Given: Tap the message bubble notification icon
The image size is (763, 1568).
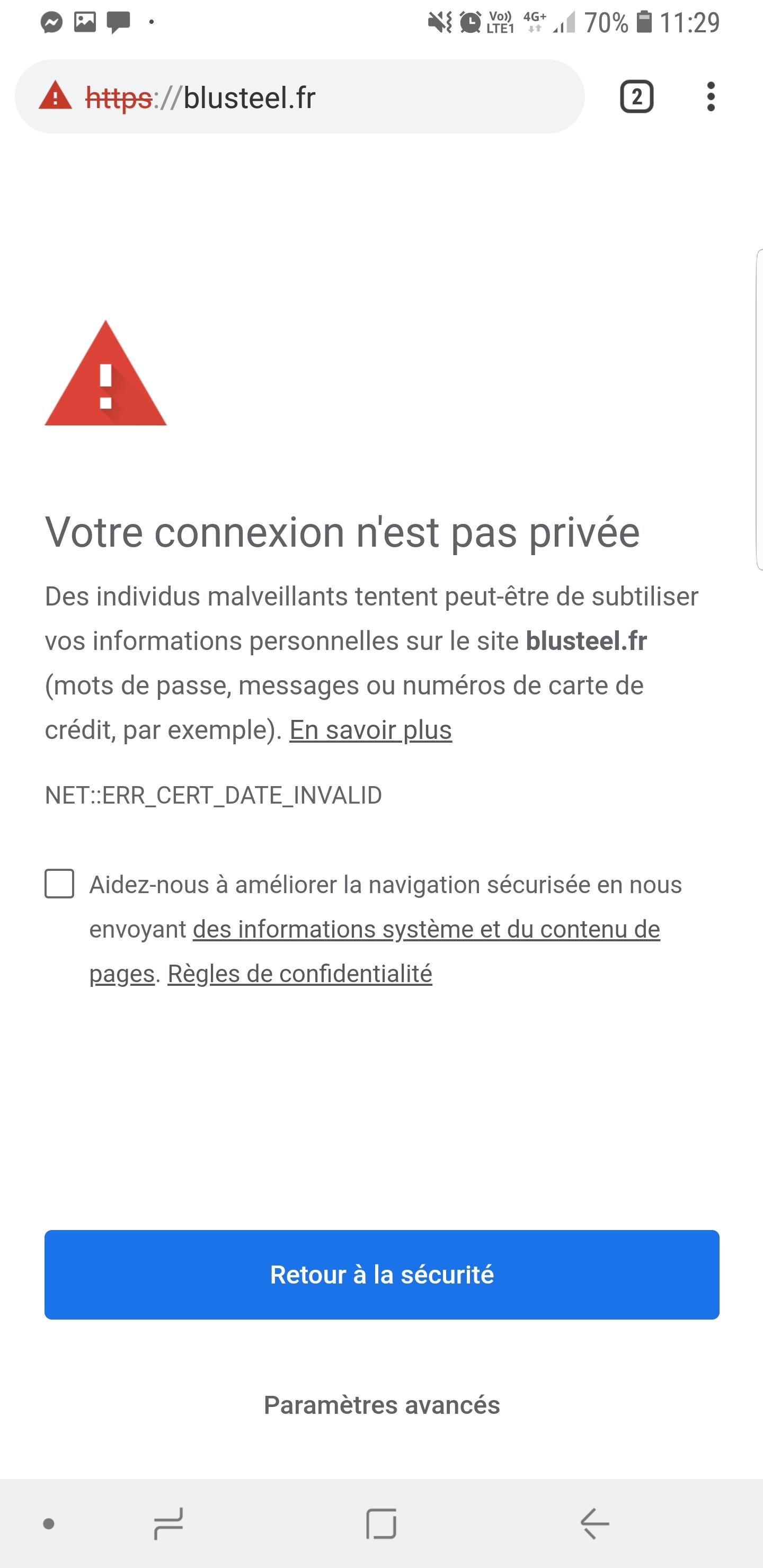Looking at the screenshot, I should 119,23.
